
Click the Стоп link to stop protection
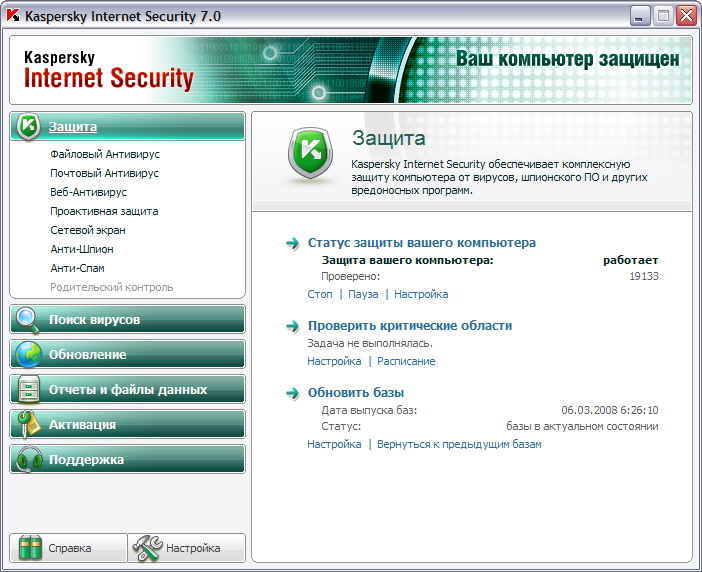coord(319,294)
